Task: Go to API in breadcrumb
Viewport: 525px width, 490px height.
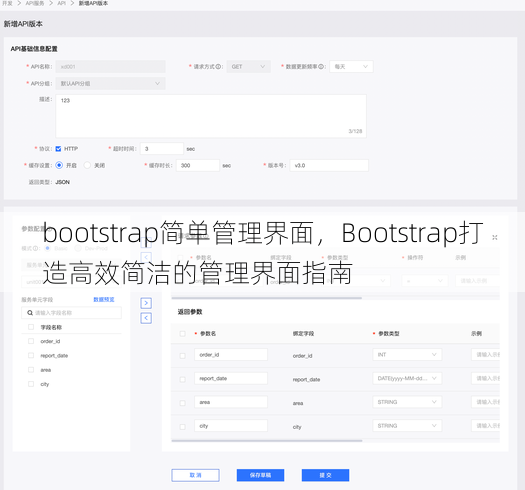Action: click(62, 3)
